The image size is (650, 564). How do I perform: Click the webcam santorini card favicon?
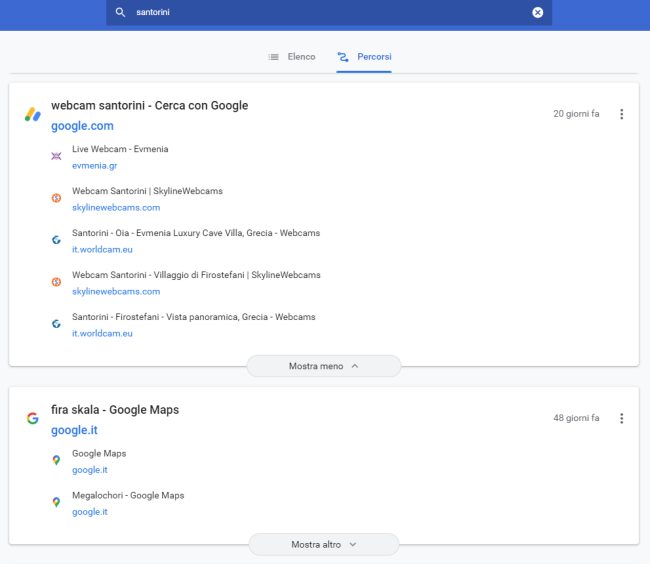(x=33, y=114)
